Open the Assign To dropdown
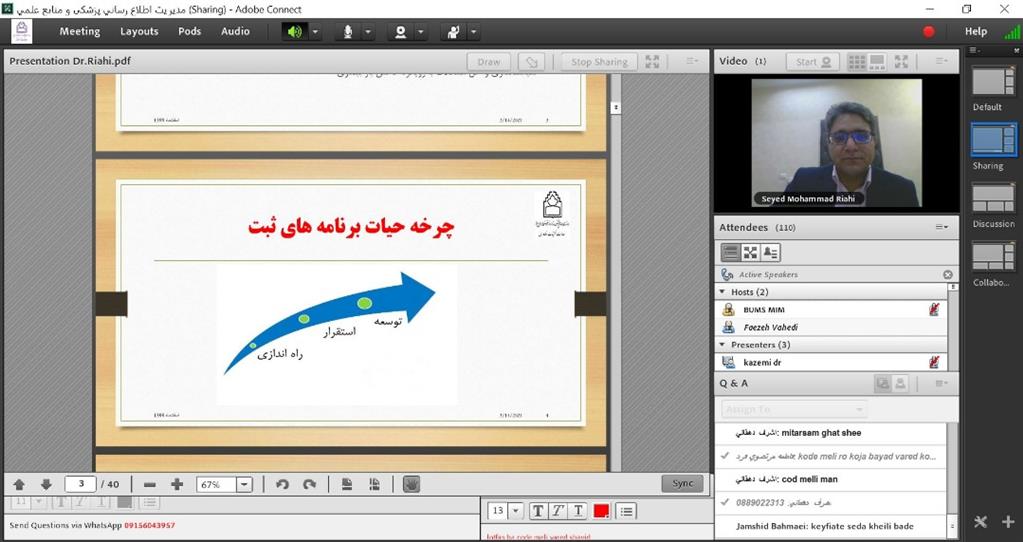 click(x=794, y=410)
